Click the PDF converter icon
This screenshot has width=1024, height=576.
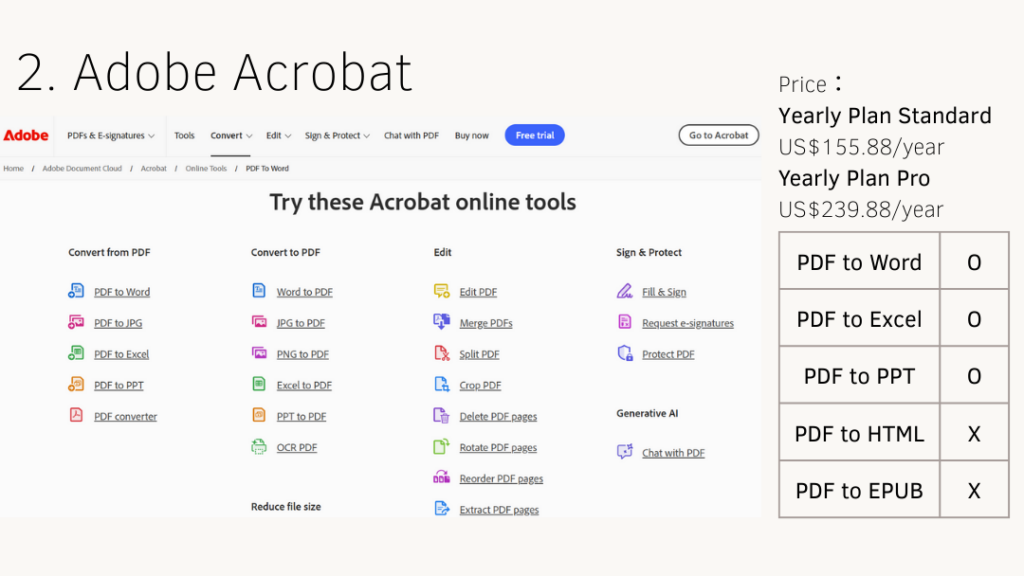[x=76, y=415]
